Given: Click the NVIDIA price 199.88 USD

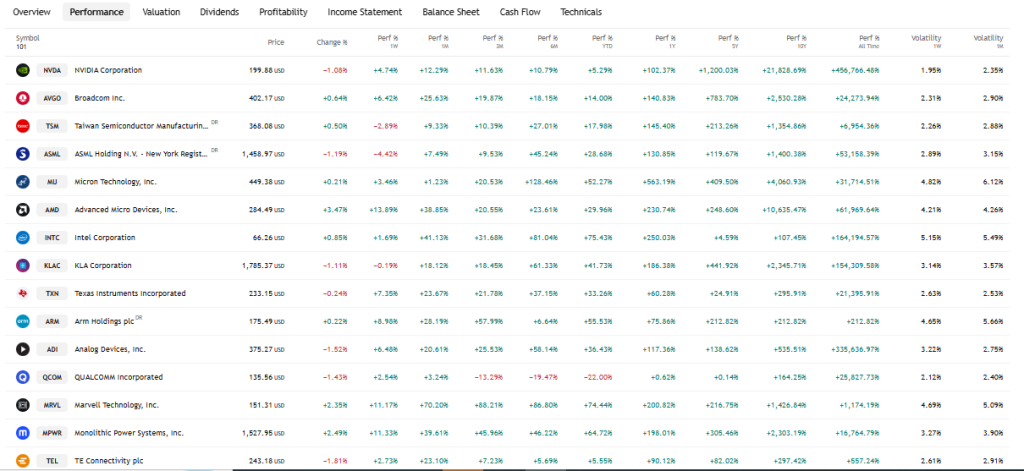Looking at the screenshot, I should 267,70.
